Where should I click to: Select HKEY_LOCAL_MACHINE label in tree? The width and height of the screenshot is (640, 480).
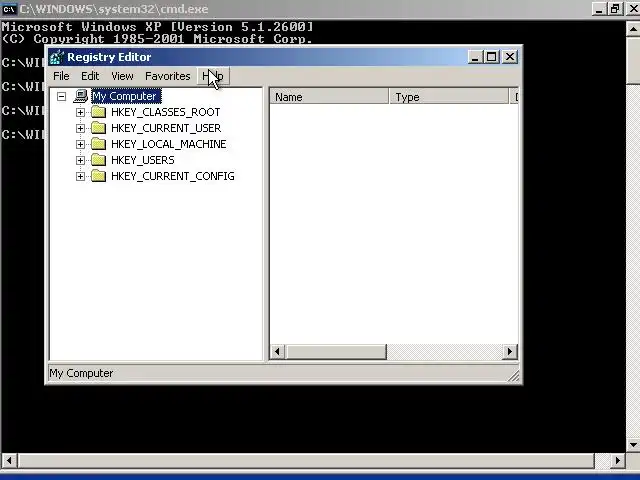point(169,144)
